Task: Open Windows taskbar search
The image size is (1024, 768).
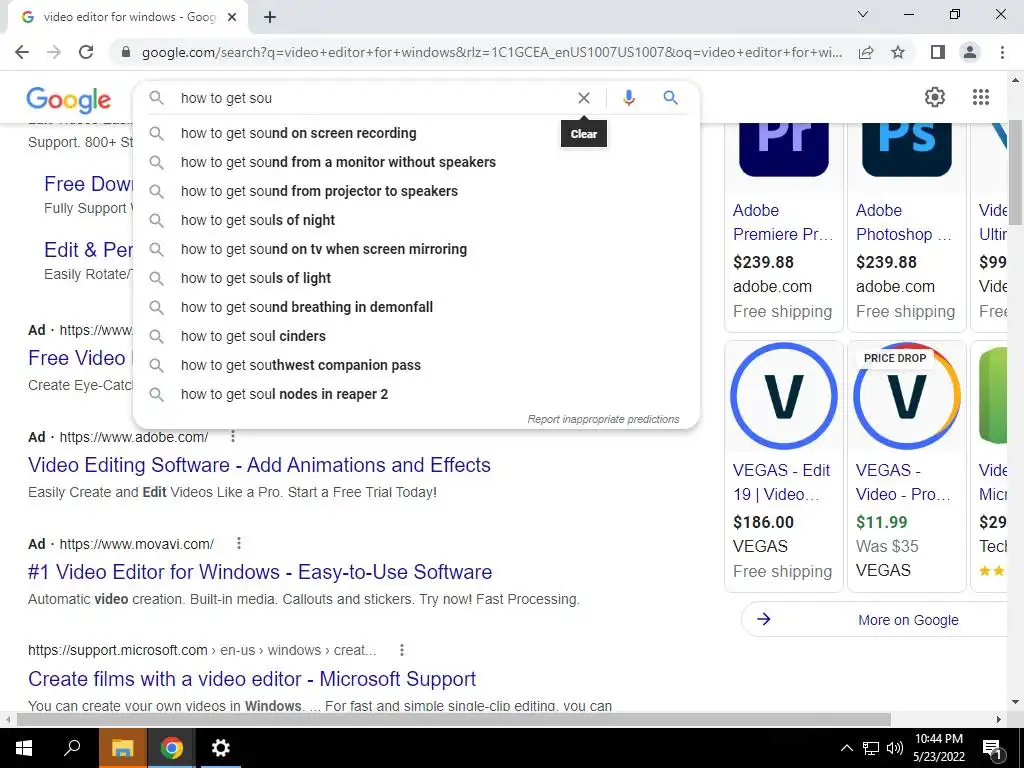Action: point(72,748)
